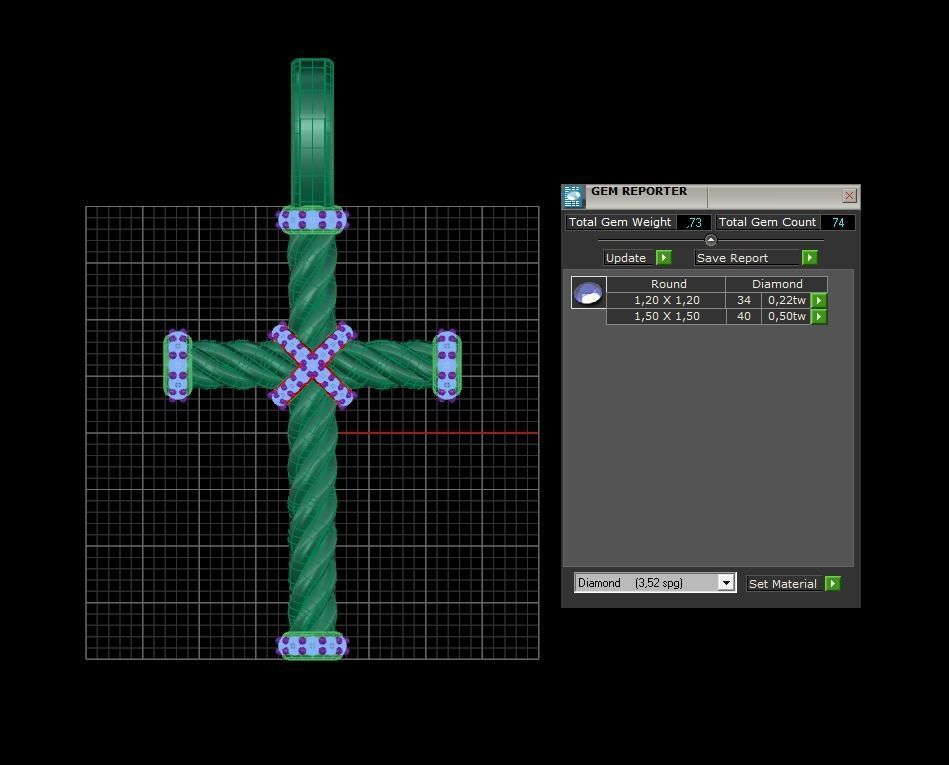
Task: Click the 0,22tw weight cell
Action: click(786, 300)
